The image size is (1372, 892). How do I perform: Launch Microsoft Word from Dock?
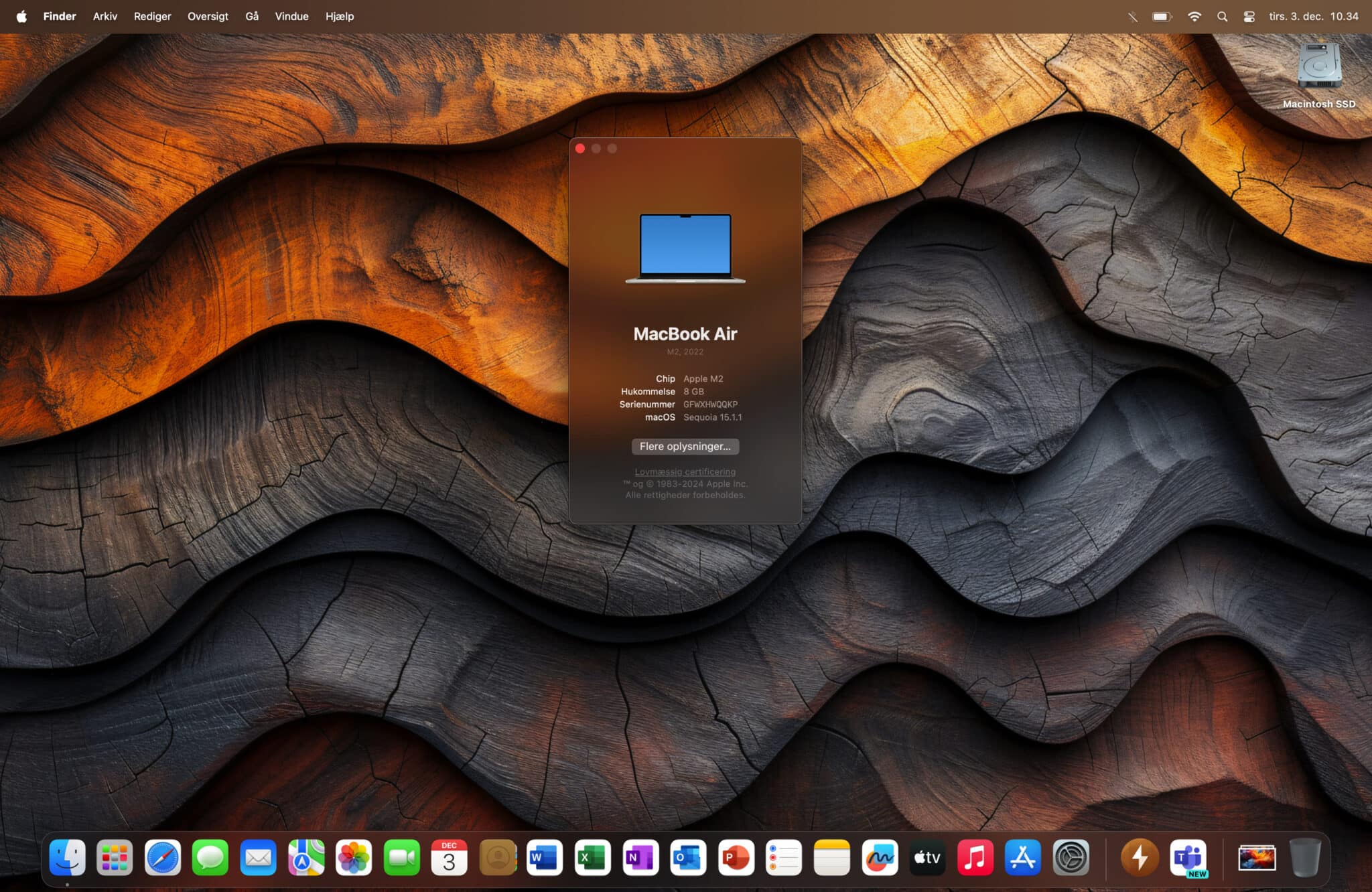545,857
